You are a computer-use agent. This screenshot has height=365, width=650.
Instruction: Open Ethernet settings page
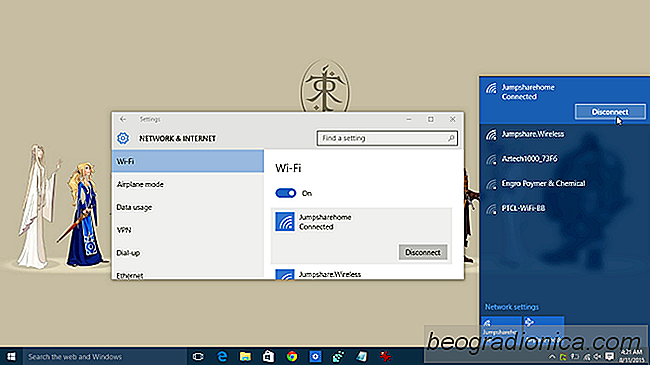pyautogui.click(x=187, y=273)
